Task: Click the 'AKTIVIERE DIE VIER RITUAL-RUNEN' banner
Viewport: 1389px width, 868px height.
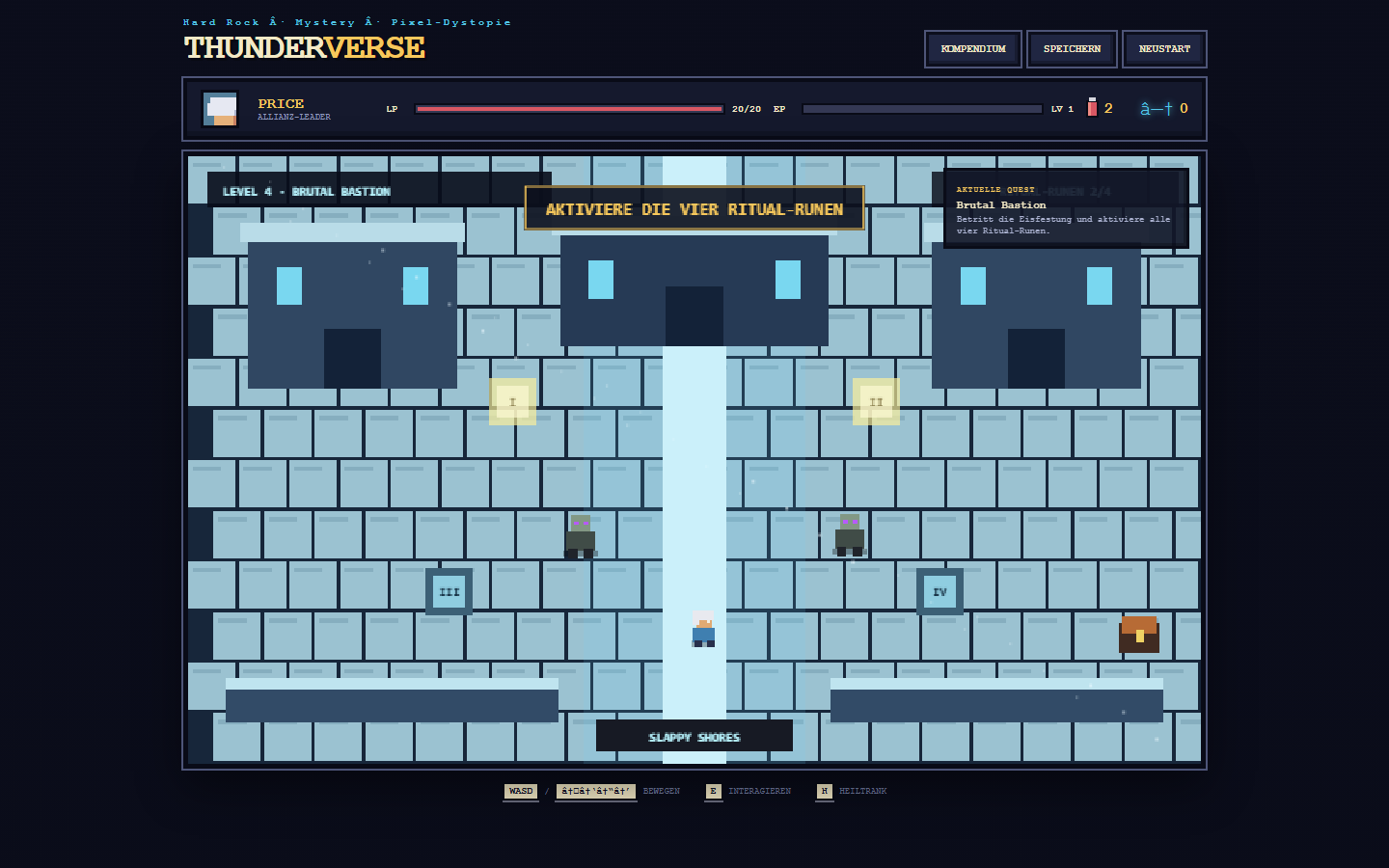Action: coord(694,208)
